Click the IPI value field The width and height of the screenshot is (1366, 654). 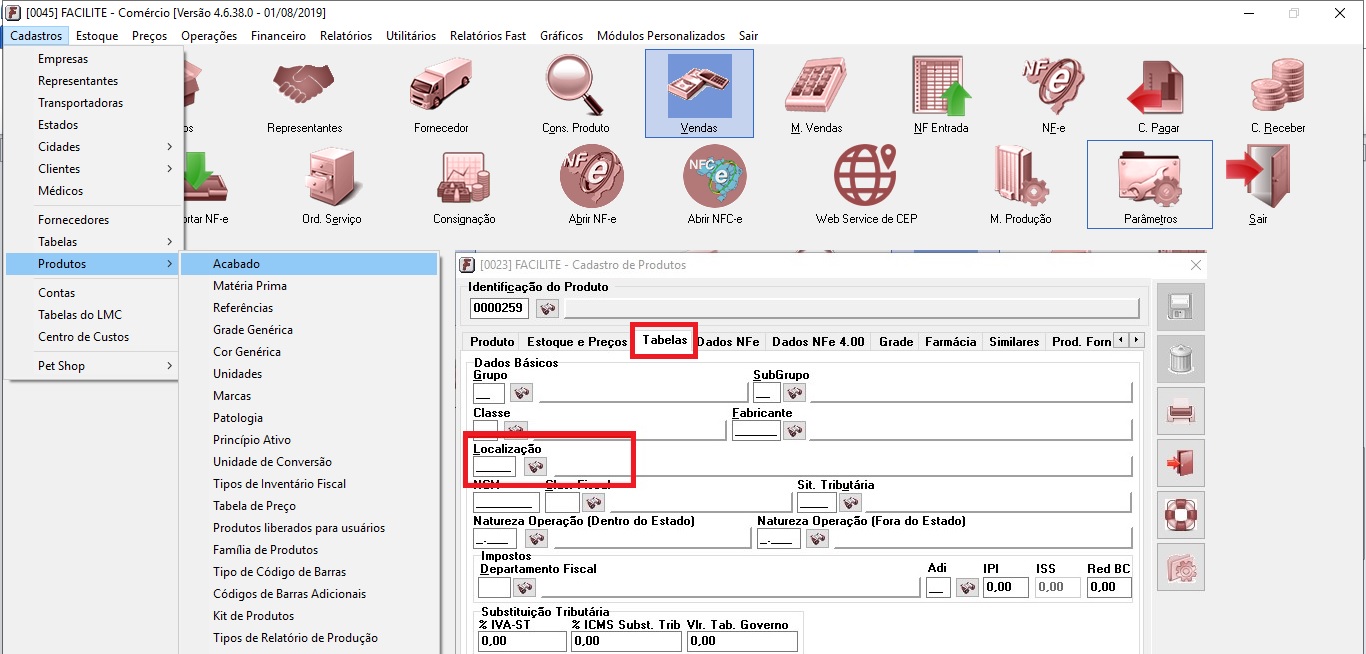tap(1005, 588)
